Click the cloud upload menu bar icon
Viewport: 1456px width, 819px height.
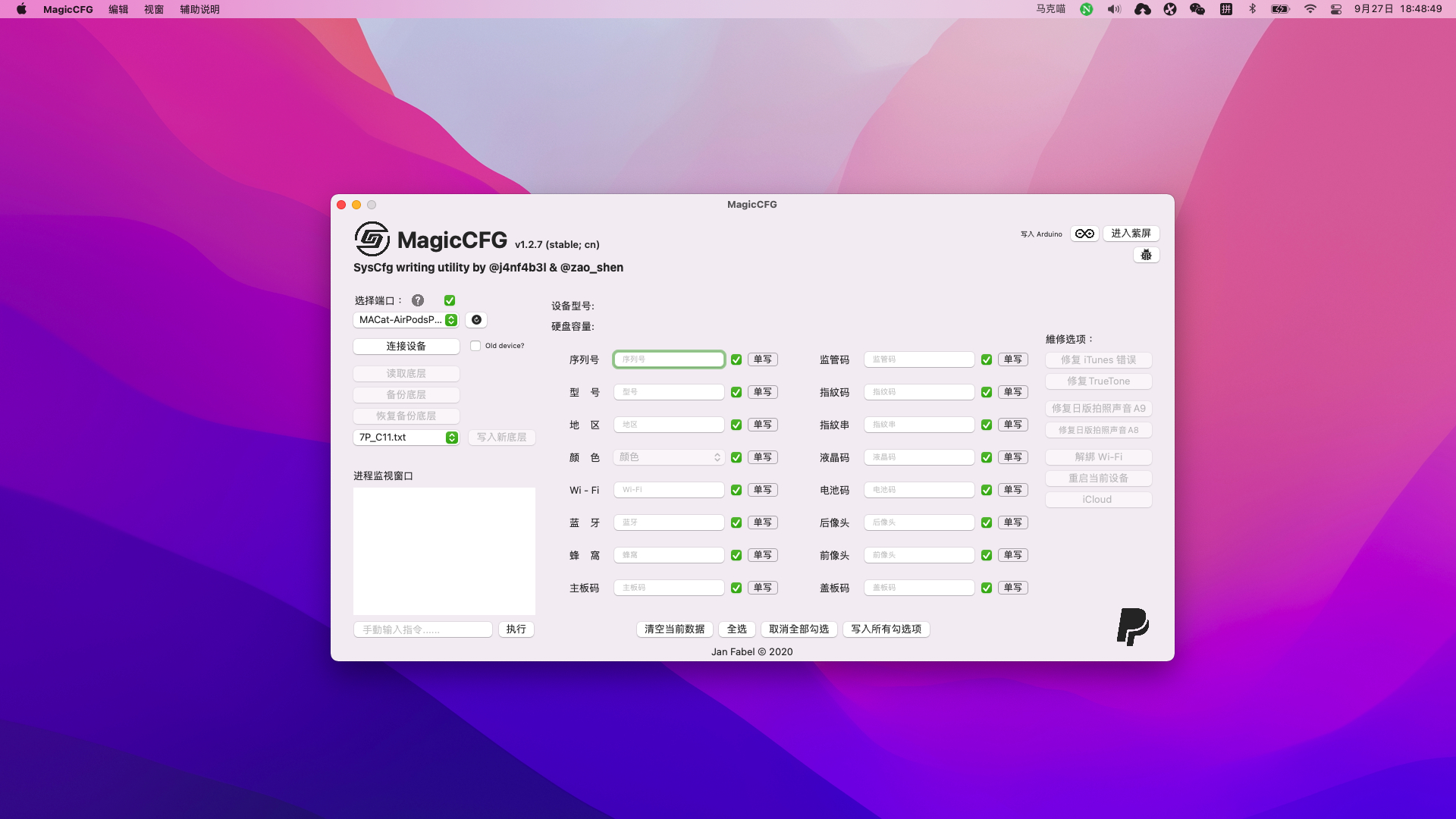(1142, 9)
